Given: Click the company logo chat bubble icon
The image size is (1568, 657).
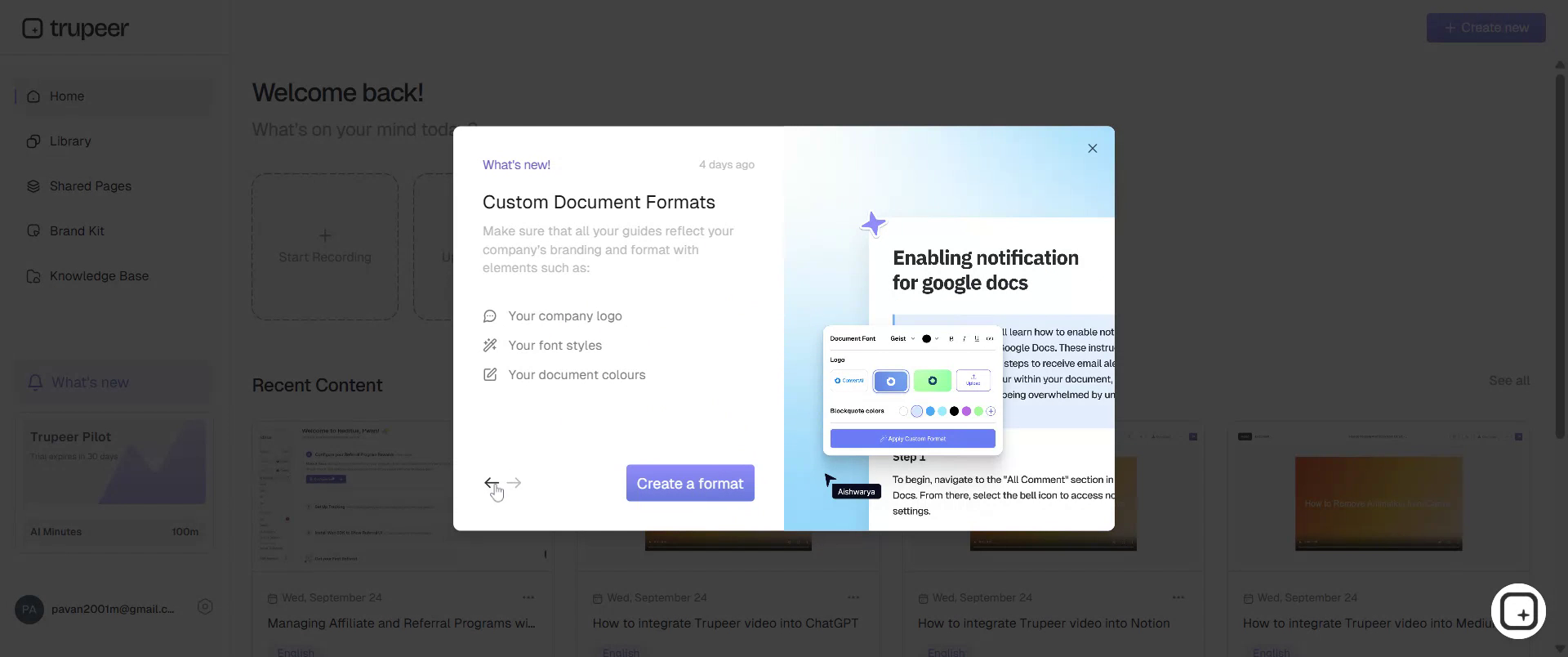Looking at the screenshot, I should click(x=490, y=316).
